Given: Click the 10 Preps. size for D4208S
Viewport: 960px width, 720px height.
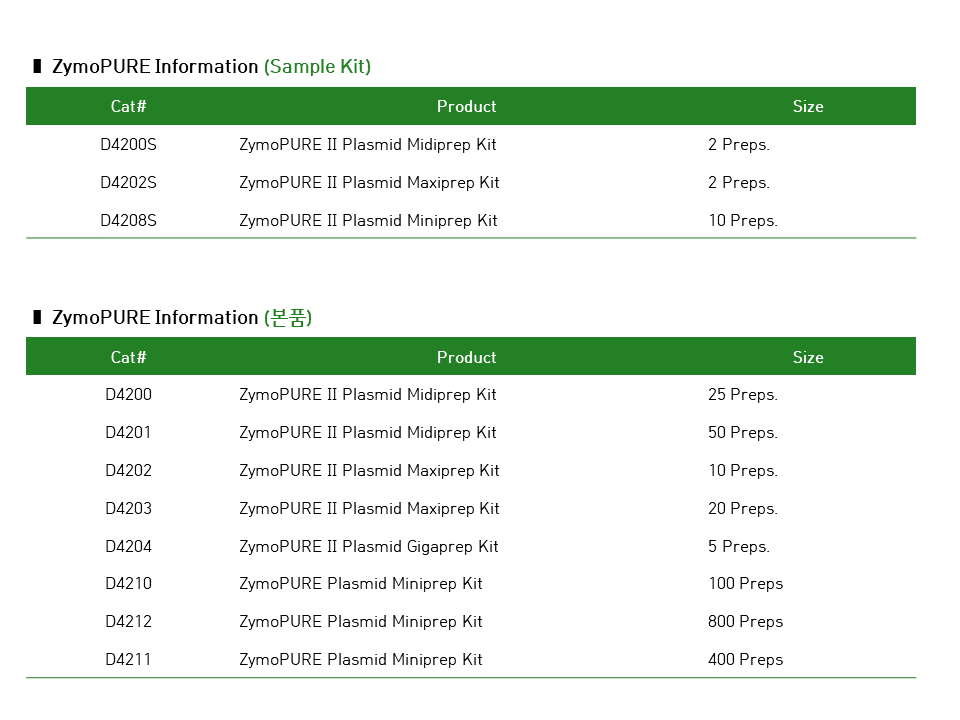Looking at the screenshot, I should coord(742,221).
